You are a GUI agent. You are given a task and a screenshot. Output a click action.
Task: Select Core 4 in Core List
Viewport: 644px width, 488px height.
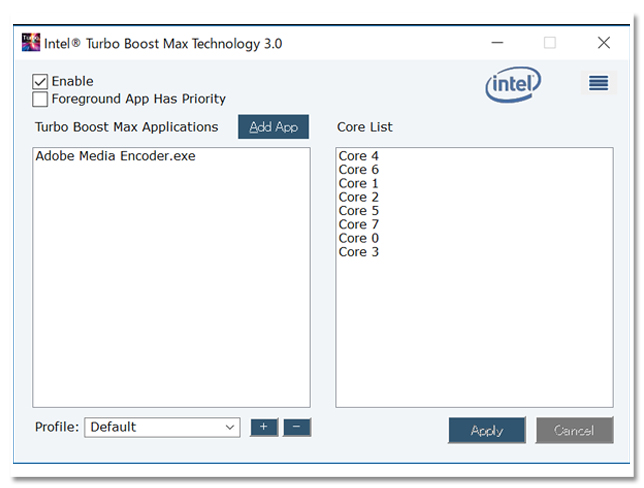[x=359, y=156]
